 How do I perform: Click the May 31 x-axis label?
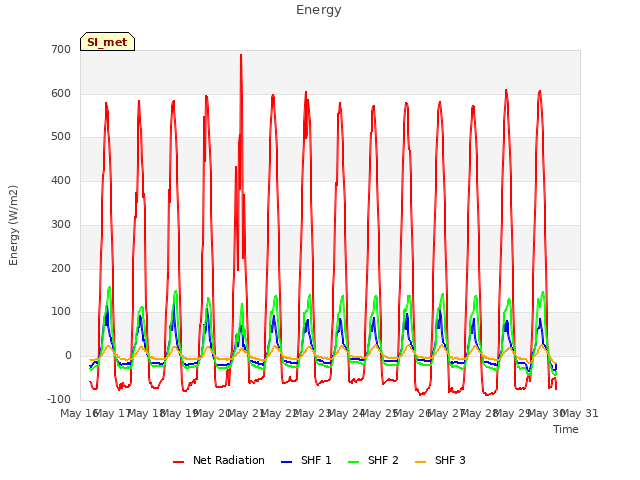coord(580,413)
